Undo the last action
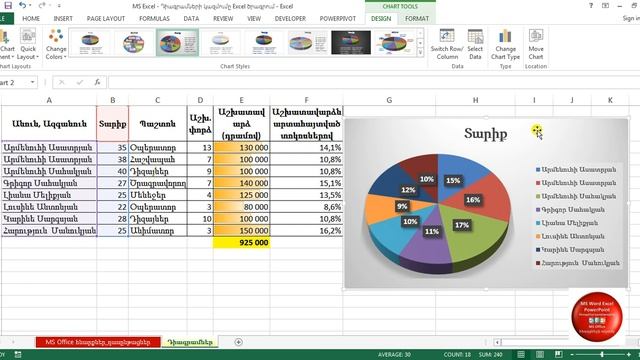This screenshot has height=360, width=640. [22, 5]
